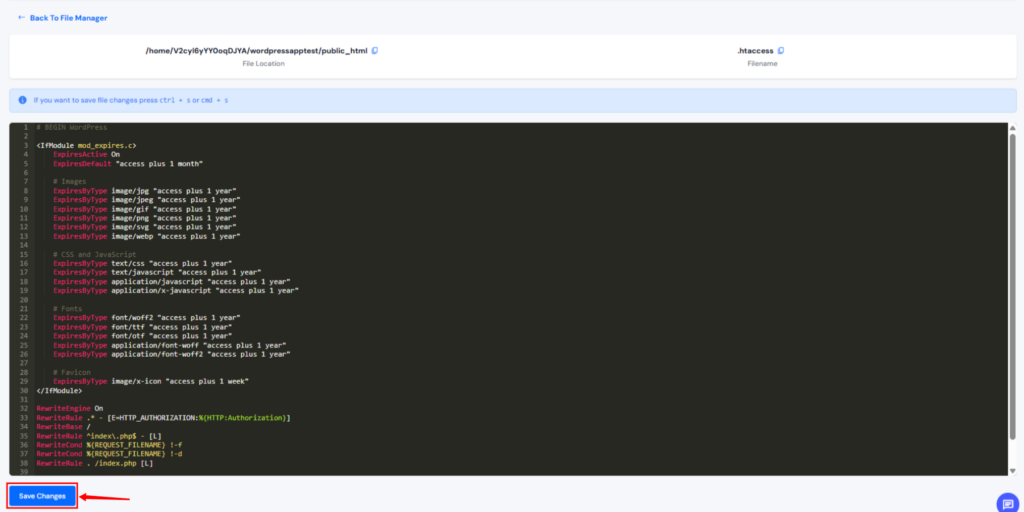Click the 'ExpiresActive On' line

tap(86, 155)
